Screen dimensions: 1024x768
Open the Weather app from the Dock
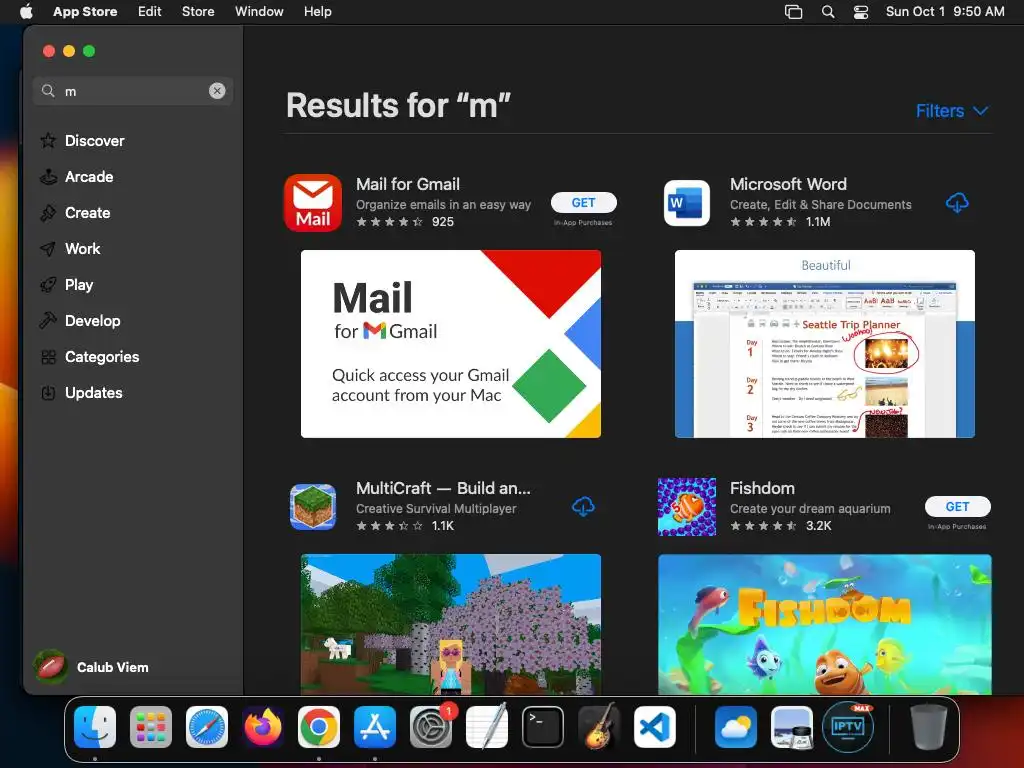point(735,727)
